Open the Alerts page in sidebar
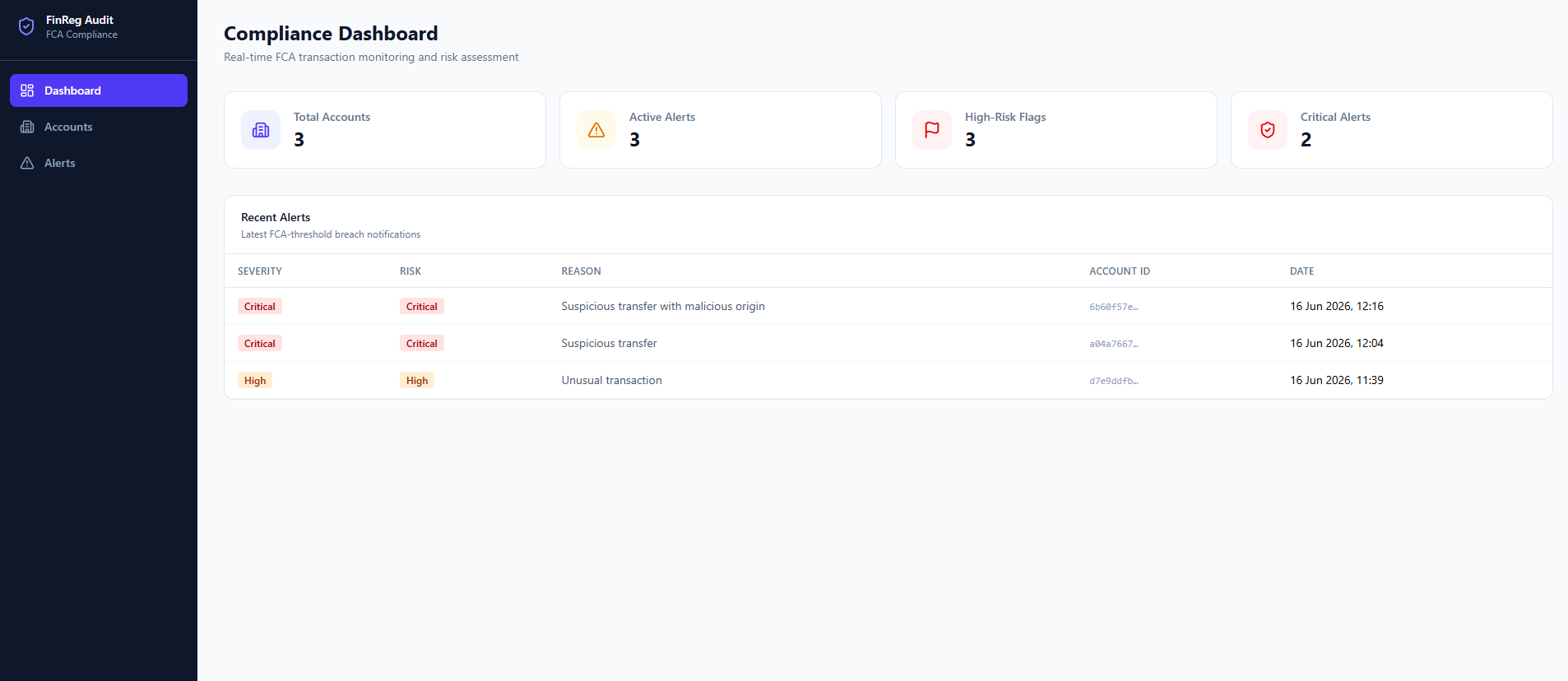Viewport: 1568px width, 681px height. pyautogui.click(x=99, y=163)
